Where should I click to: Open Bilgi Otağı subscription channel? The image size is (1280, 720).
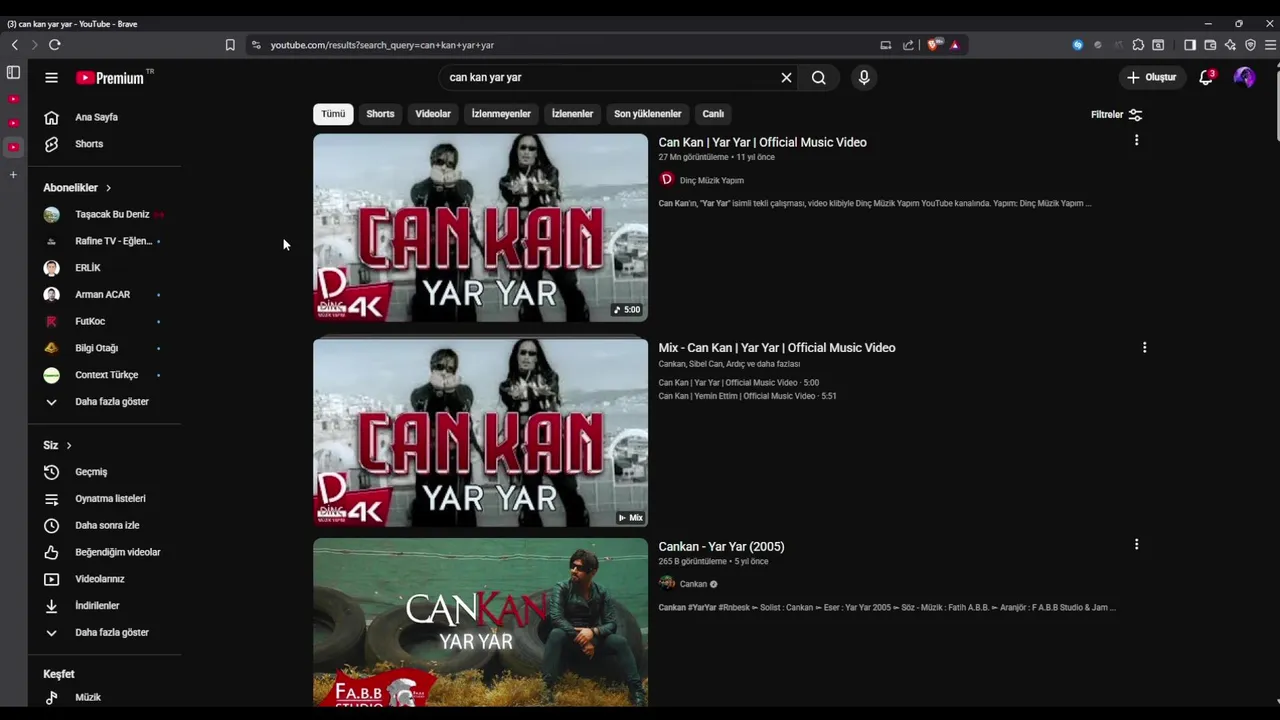pyautogui.click(x=104, y=348)
